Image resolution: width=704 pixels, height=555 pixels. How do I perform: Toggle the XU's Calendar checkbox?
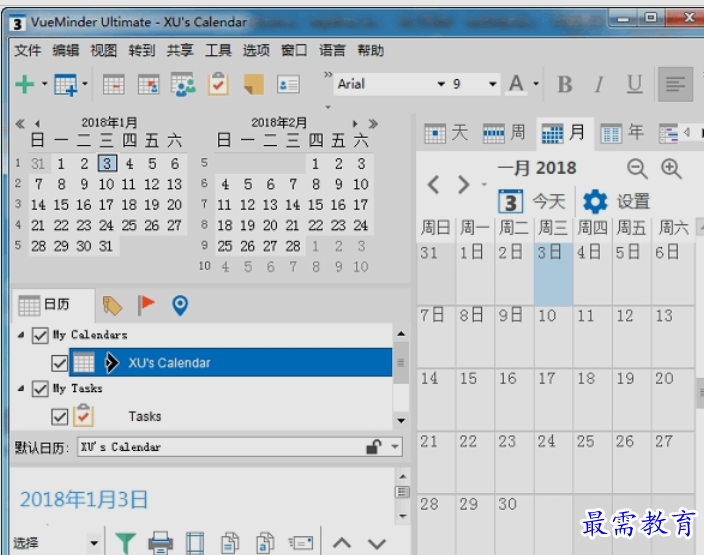59,362
